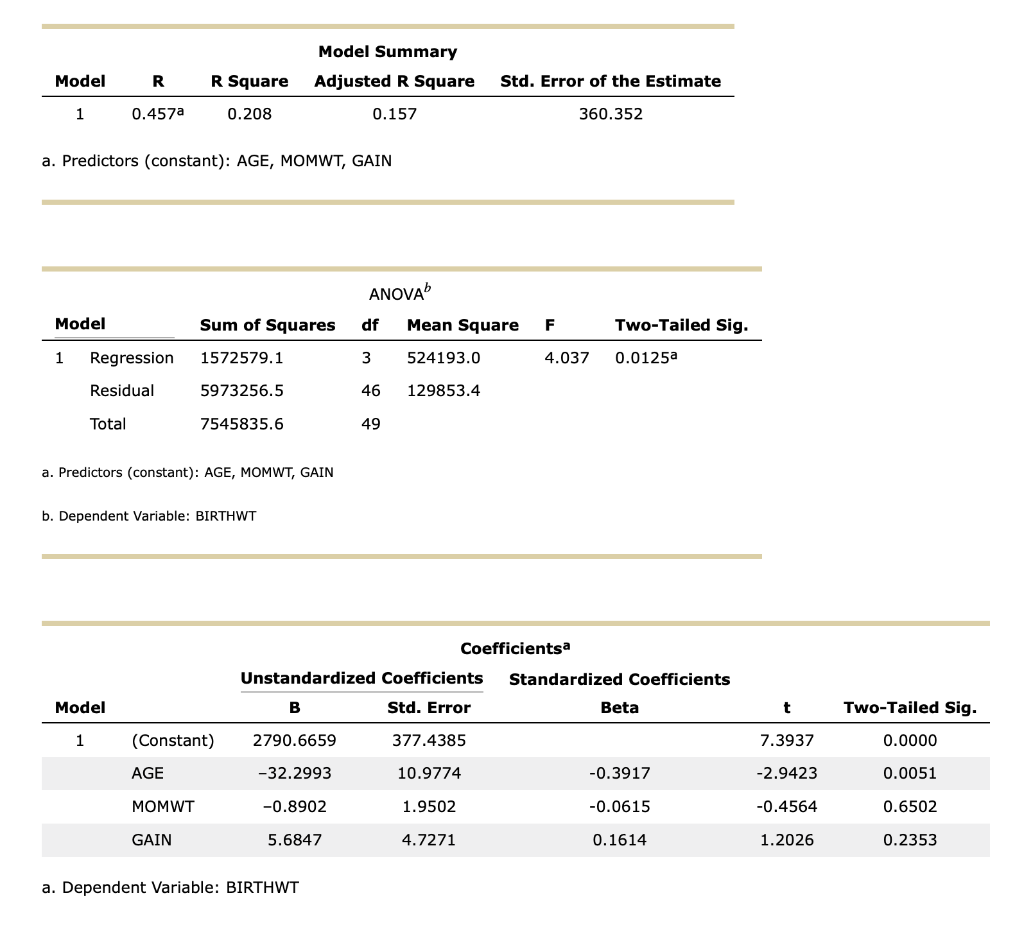Click footnote a about Predictors AGE, MOMWT, GAIN
1024x925 pixels.
[x=216, y=160]
